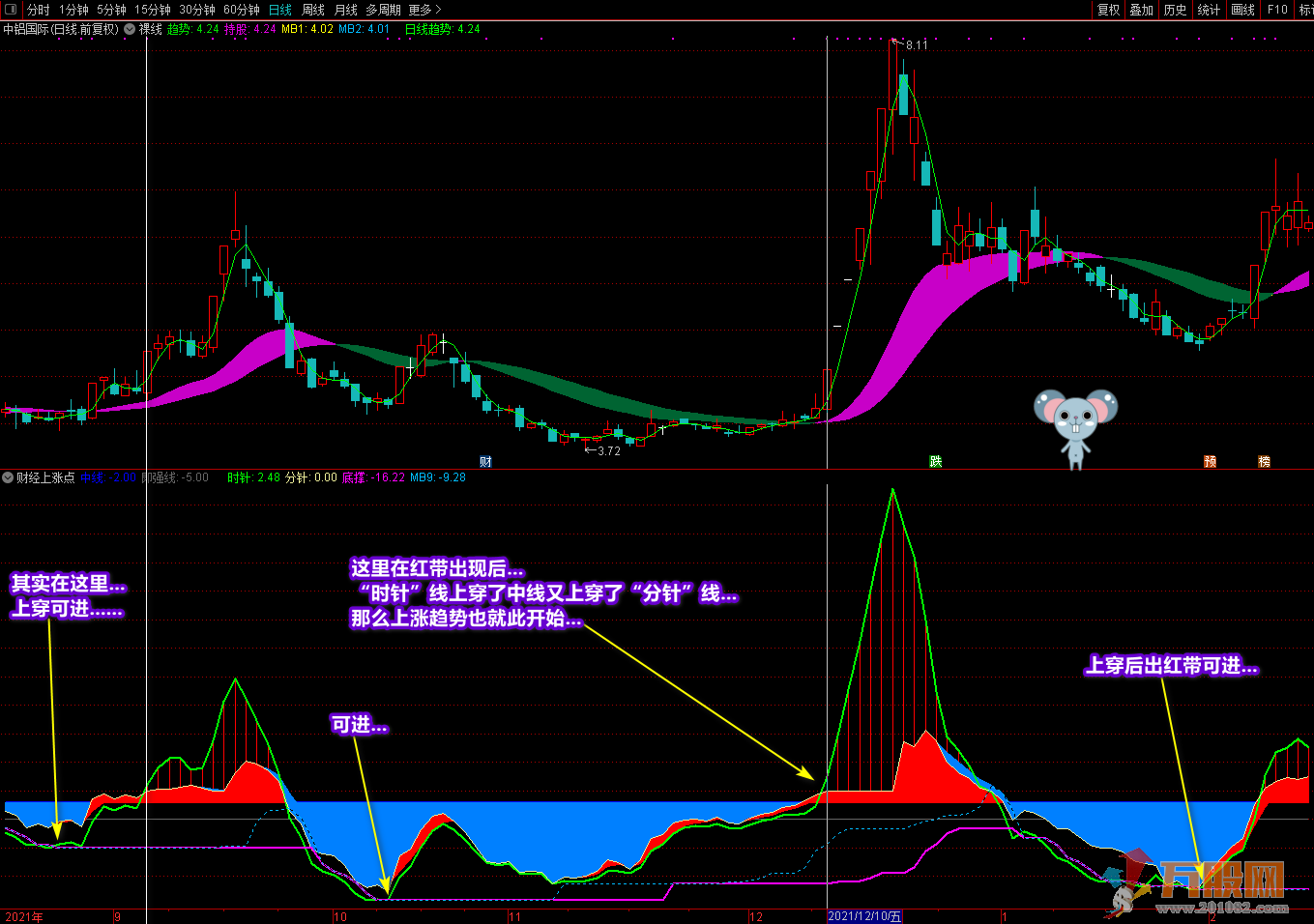Select the 1分钟 period tab
Screen dimensions: 1314x924
coord(73,10)
